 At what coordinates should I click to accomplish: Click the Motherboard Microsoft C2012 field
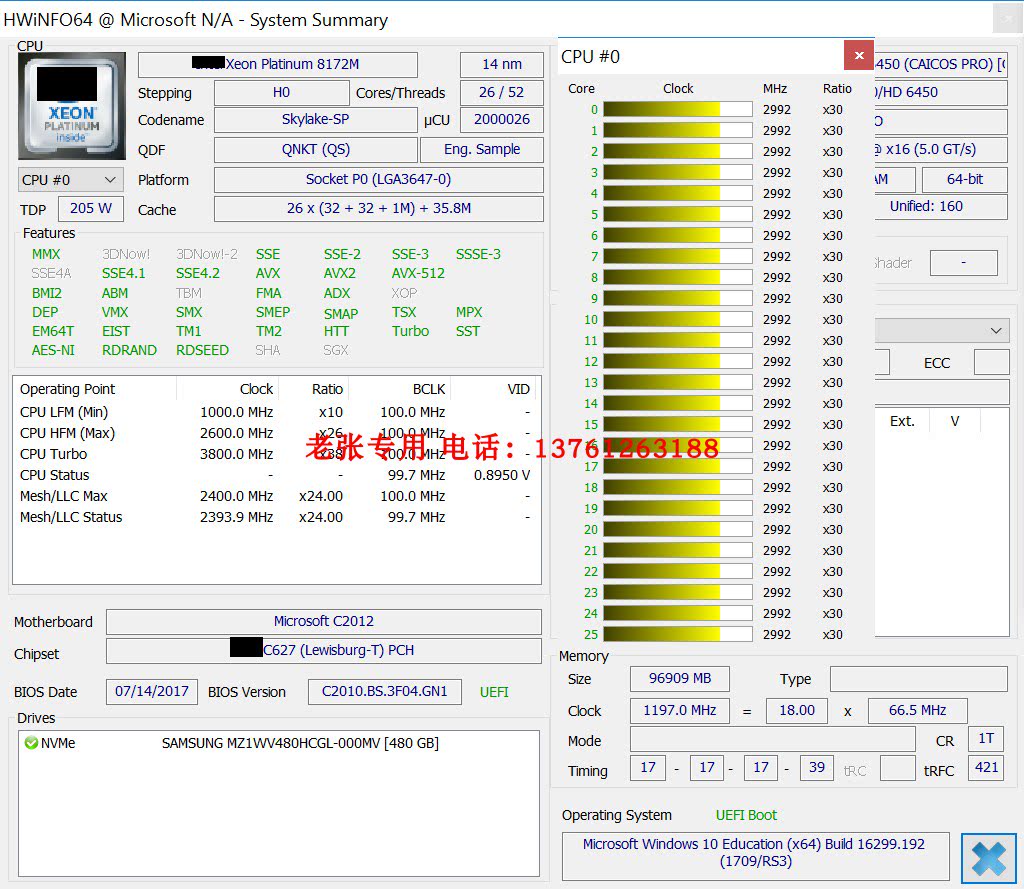(x=324, y=621)
